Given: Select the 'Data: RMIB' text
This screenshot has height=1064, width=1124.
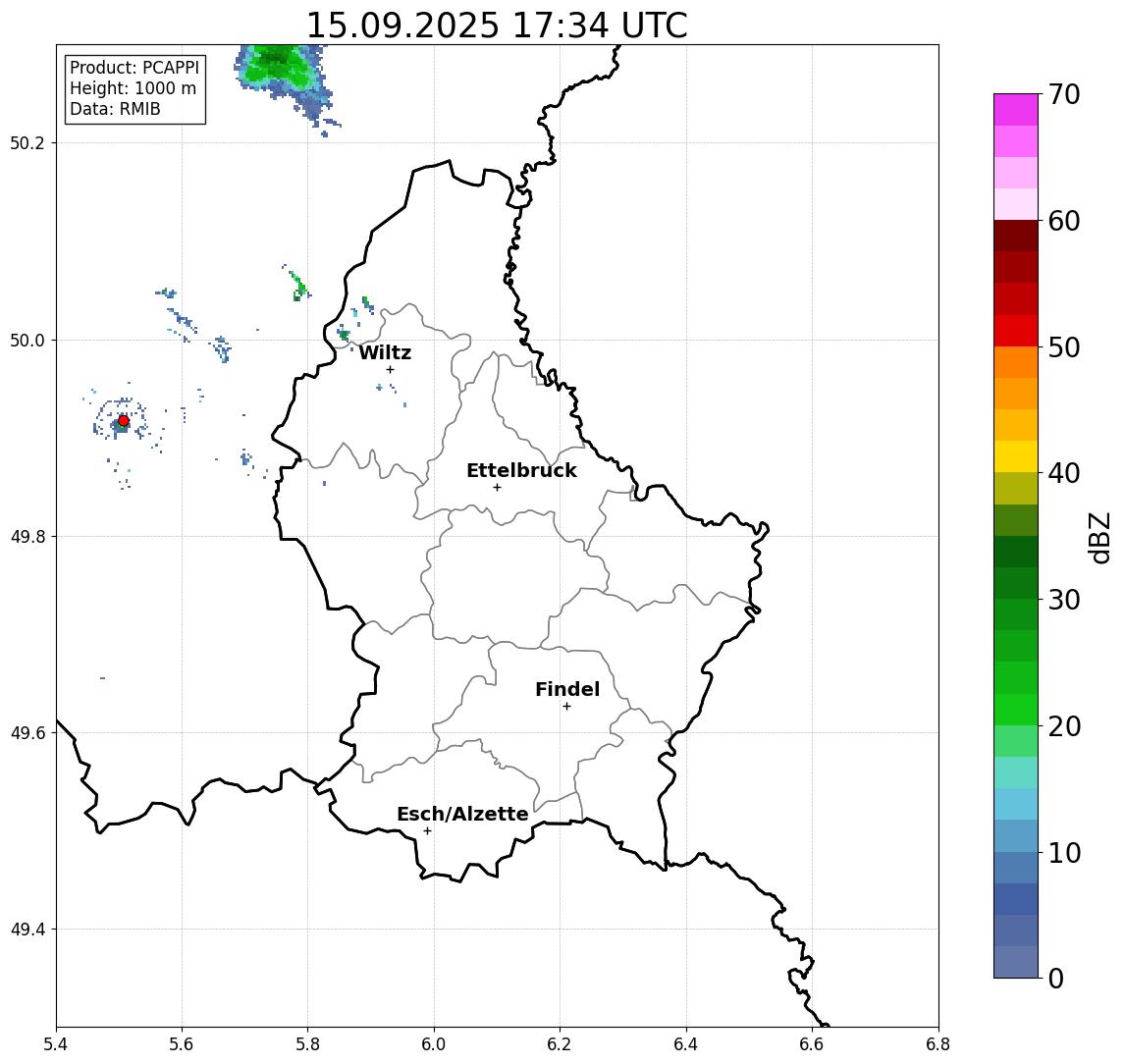Looking at the screenshot, I should coord(115,109).
